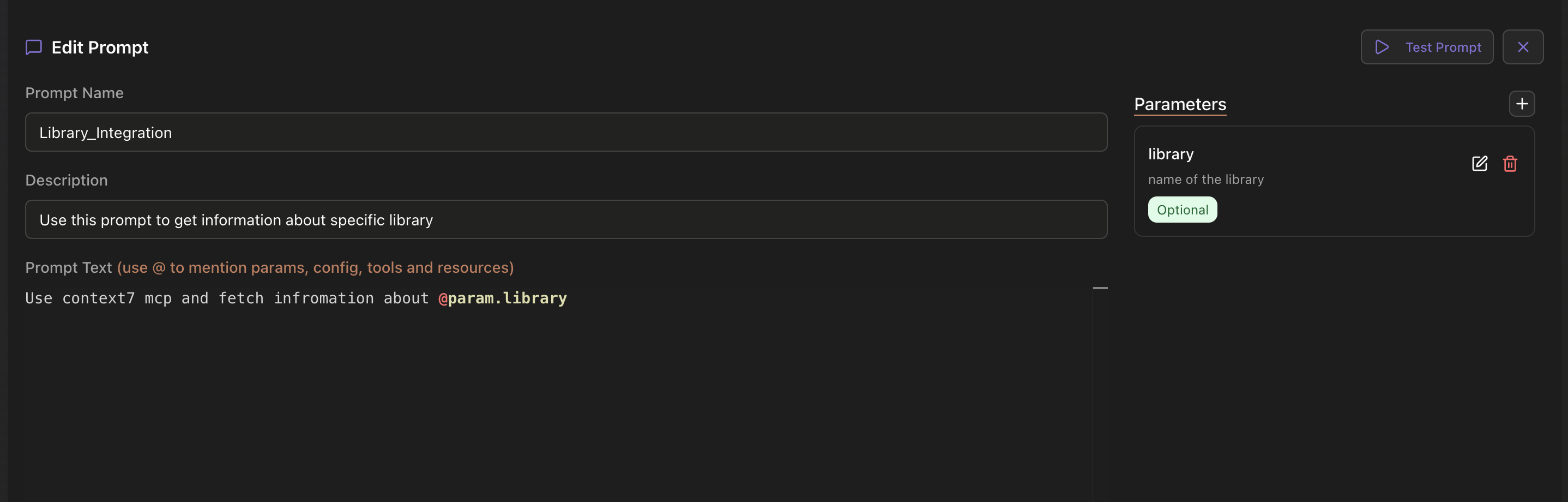This screenshot has width=1568, height=502.
Task: Focus the Description input field
Action: point(565,219)
